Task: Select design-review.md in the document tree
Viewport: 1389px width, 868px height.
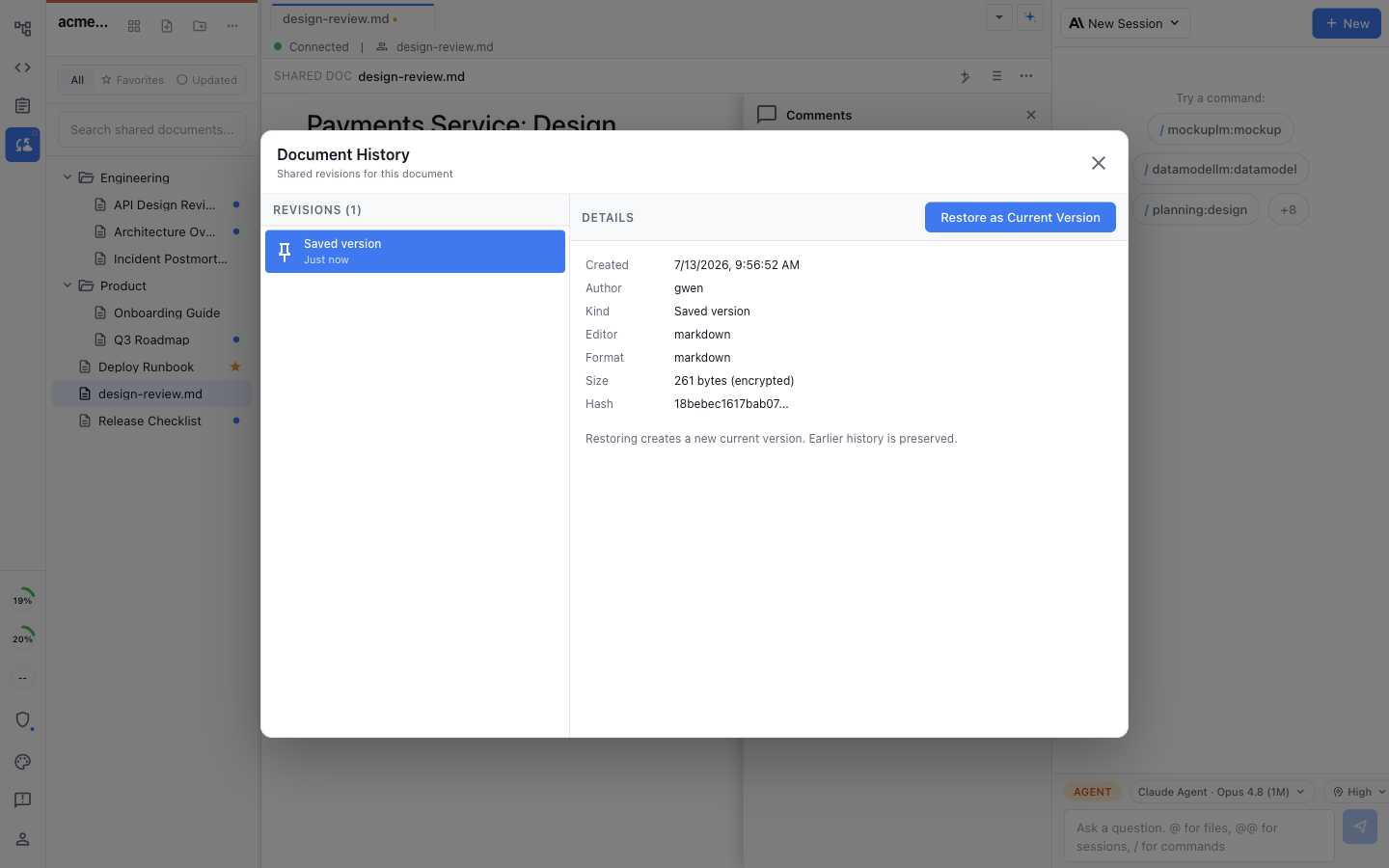Action: click(151, 393)
